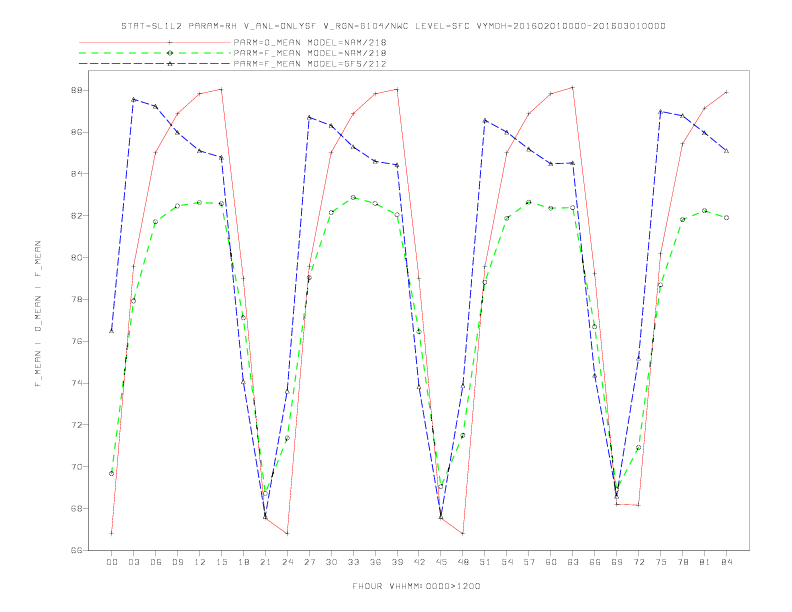Click x-axis tick label 60
Viewport: 792px width, 612px height.
point(551,562)
